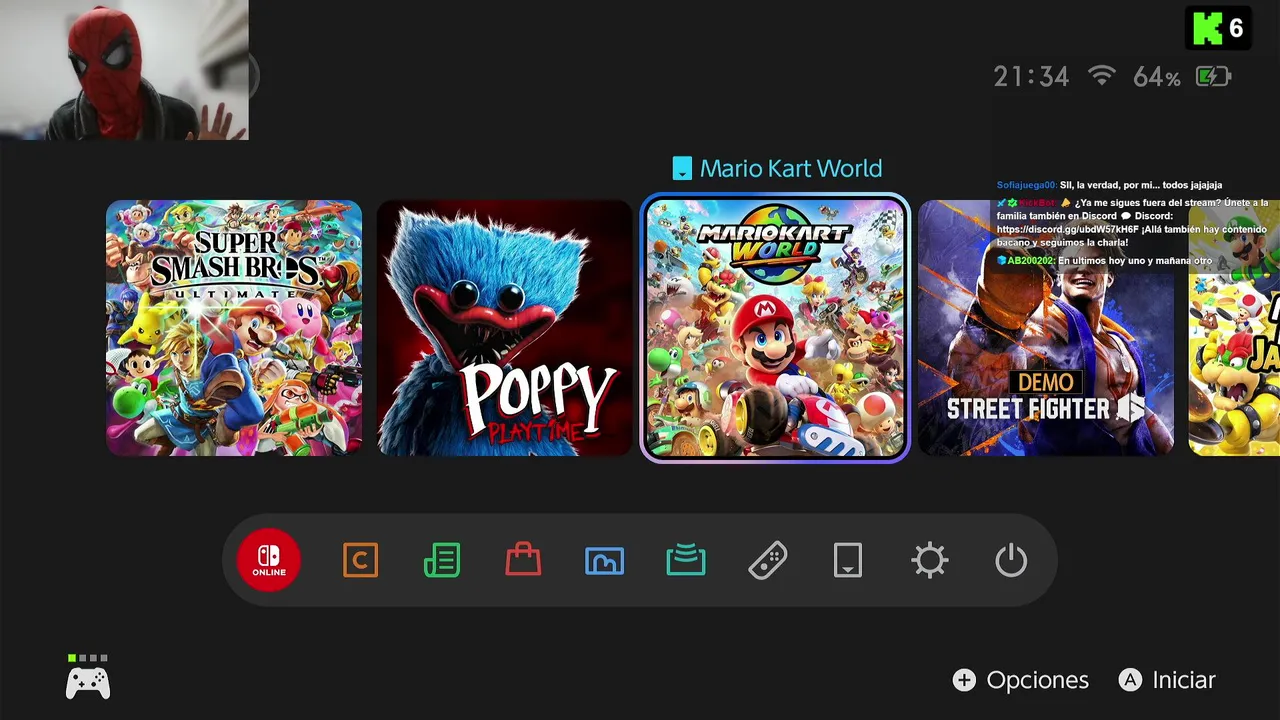Open GameShare icon in dock
Viewport: 1280px width, 720px height.
coord(686,560)
